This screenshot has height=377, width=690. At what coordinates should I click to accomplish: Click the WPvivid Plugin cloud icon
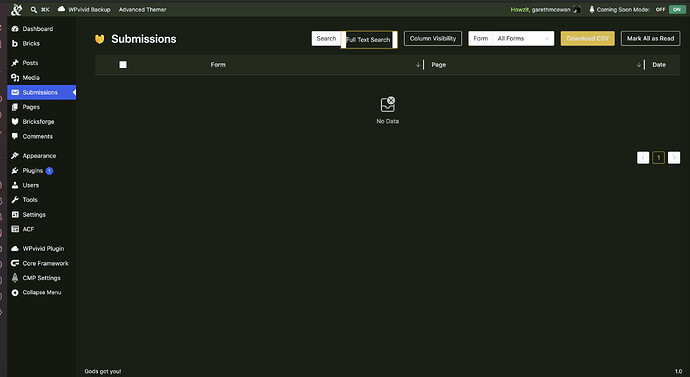(15, 249)
